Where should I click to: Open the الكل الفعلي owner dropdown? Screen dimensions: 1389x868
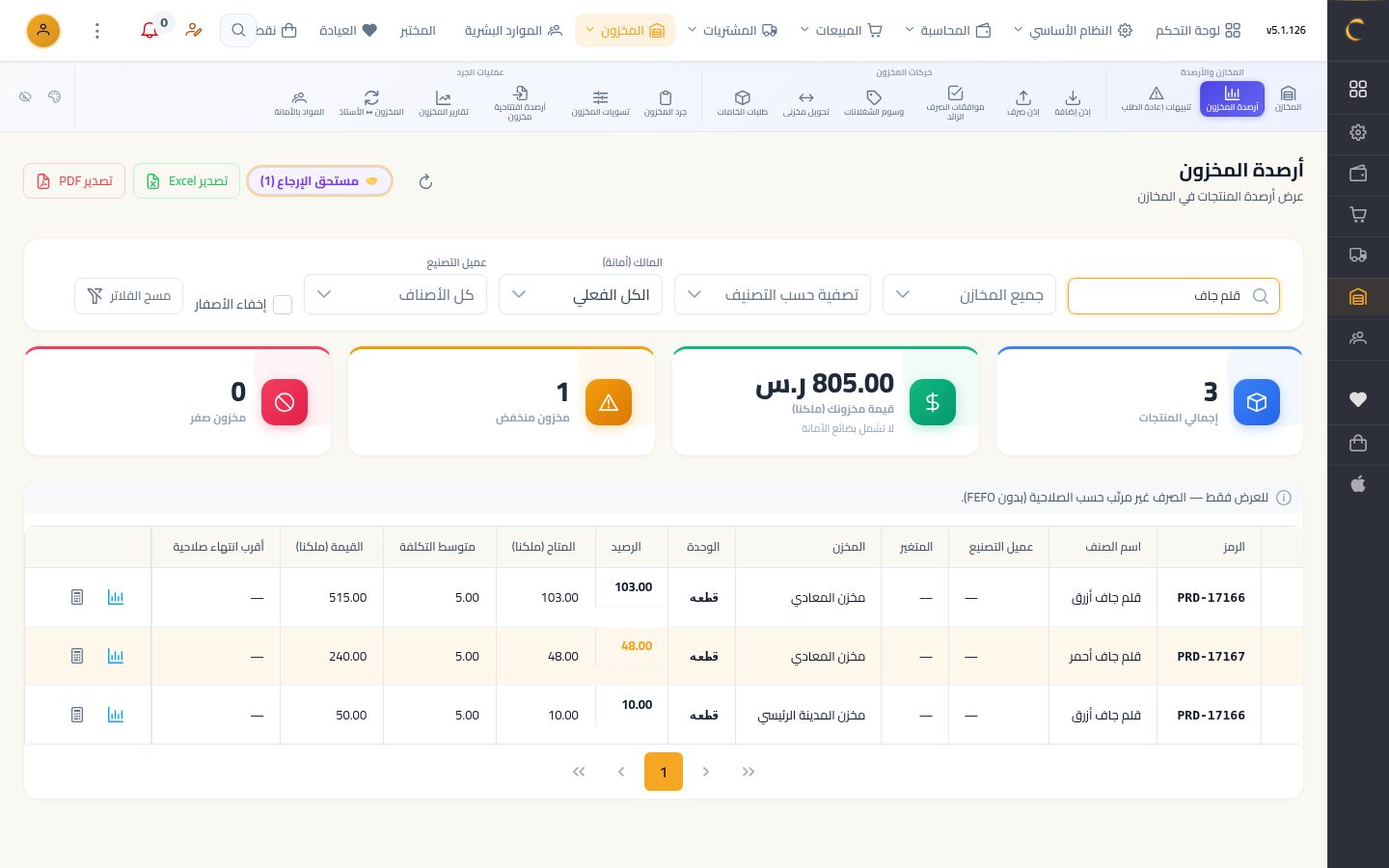(581, 295)
